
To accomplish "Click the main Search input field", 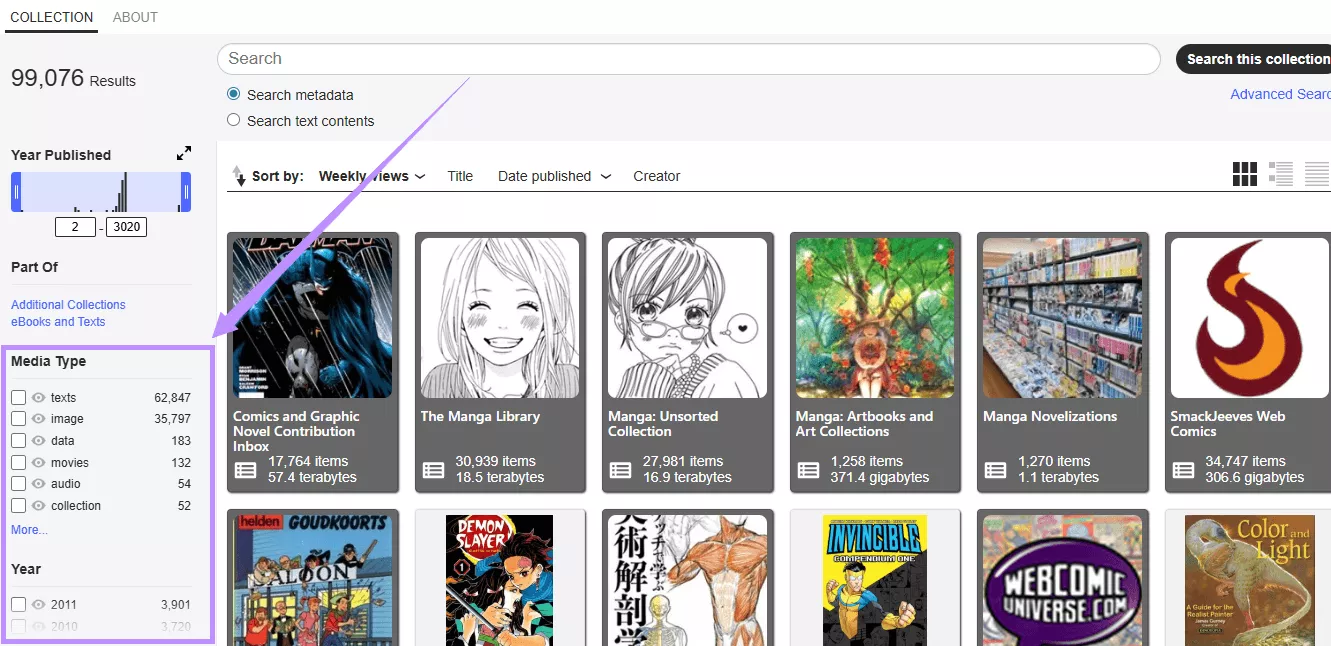I will tap(688, 59).
